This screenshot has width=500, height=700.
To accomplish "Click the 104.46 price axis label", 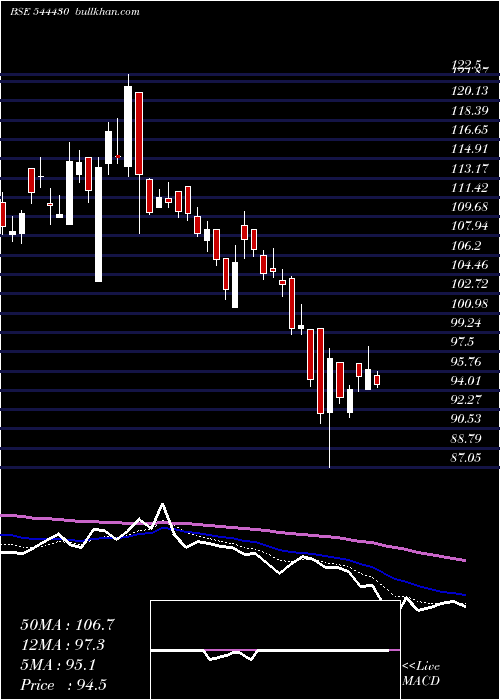I will (469, 265).
